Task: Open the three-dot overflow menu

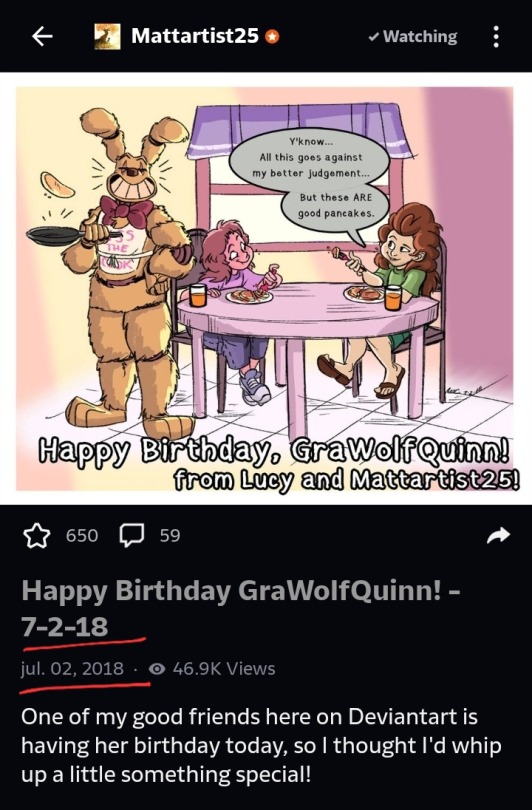Action: coord(495,37)
